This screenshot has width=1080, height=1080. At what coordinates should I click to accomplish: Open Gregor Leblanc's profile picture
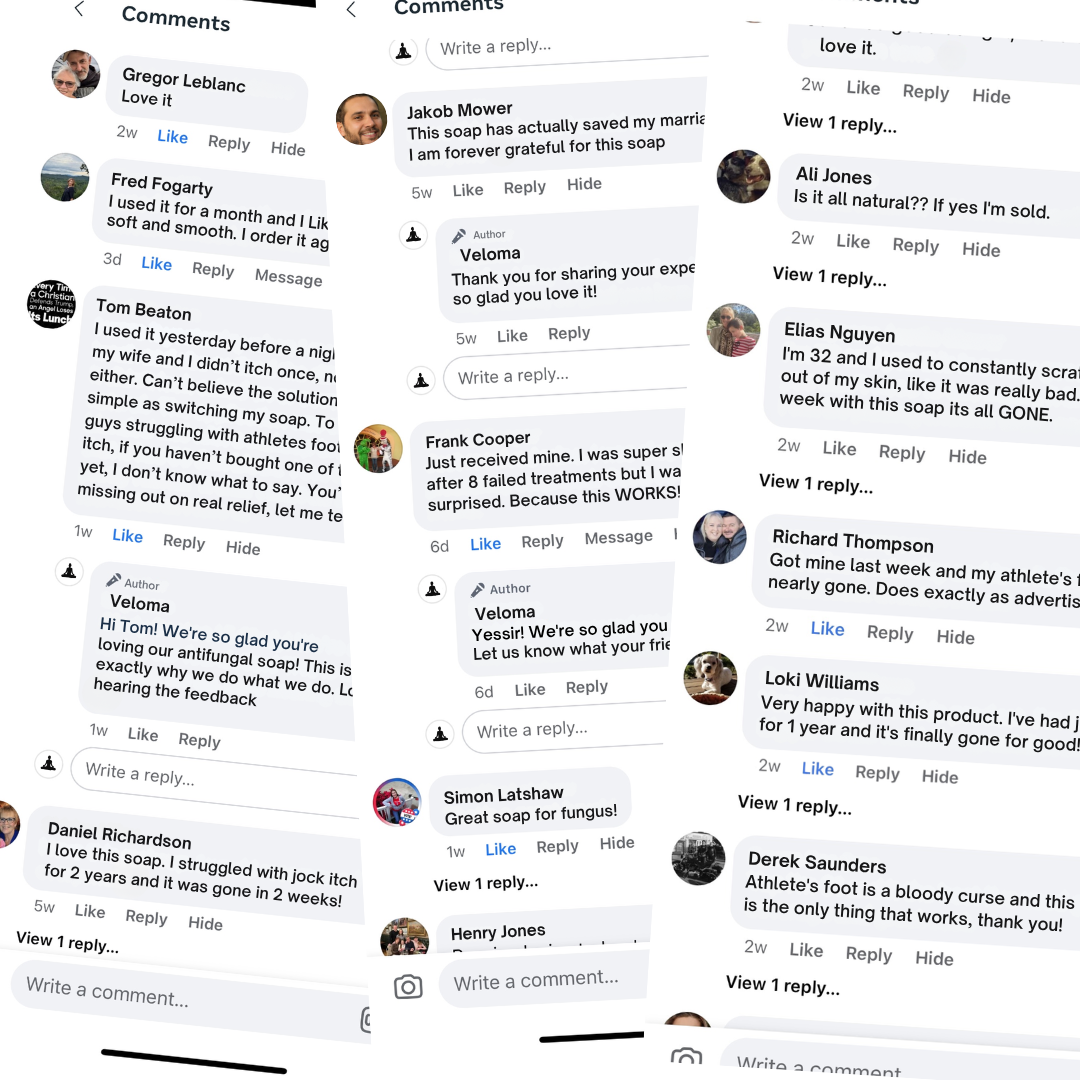point(76,74)
